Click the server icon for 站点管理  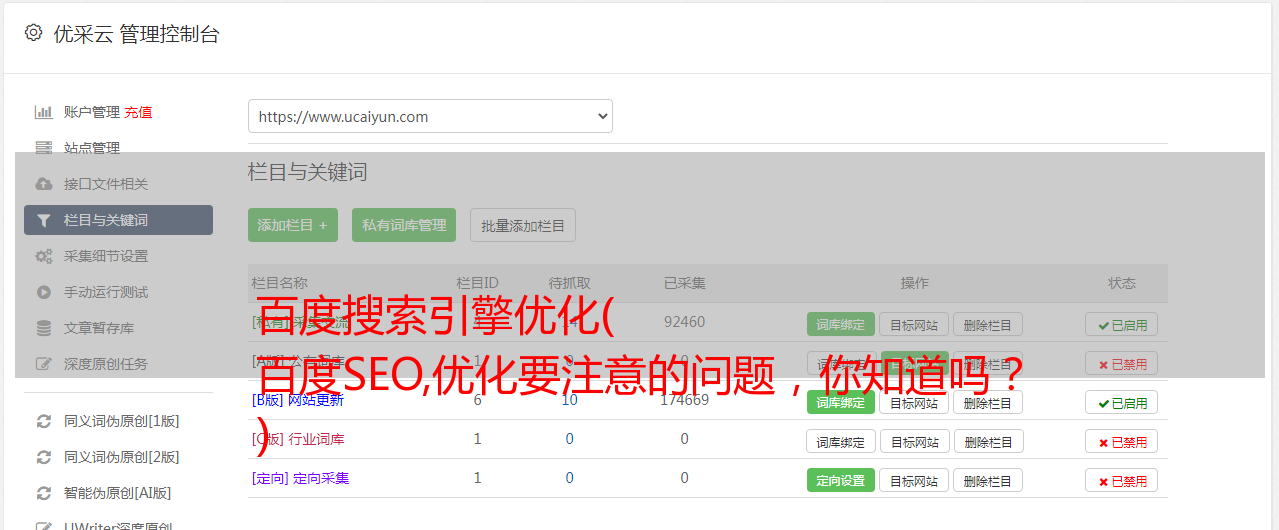[x=44, y=148]
